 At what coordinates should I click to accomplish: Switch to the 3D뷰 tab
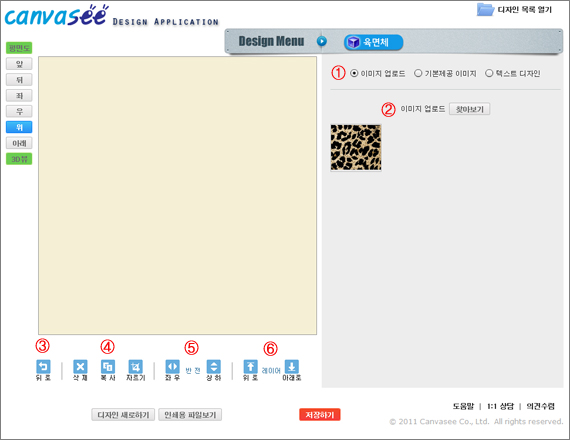[19, 159]
